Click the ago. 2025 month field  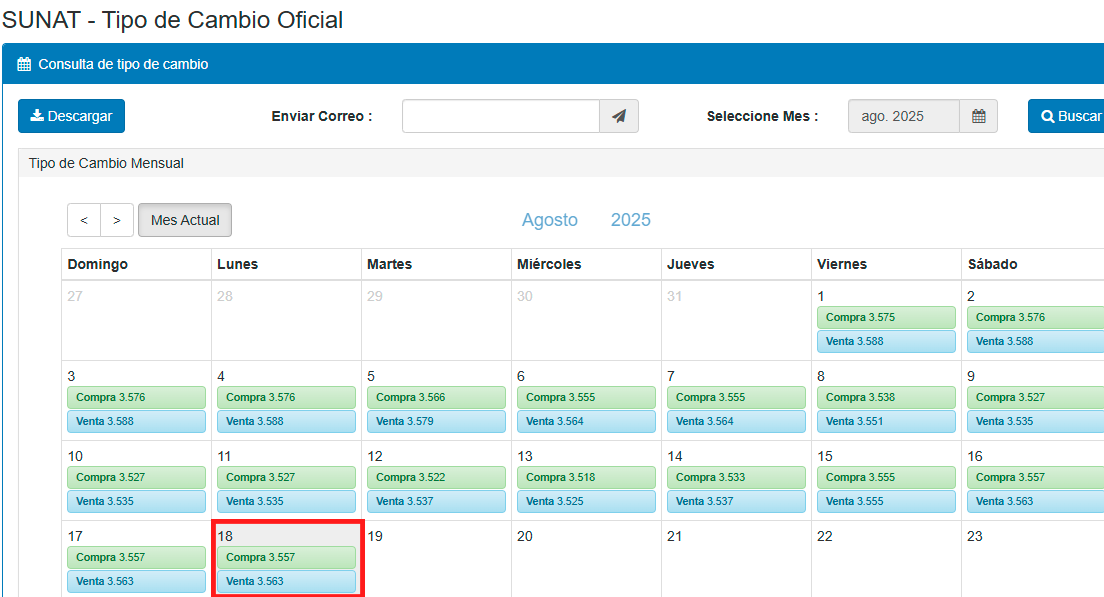904,116
